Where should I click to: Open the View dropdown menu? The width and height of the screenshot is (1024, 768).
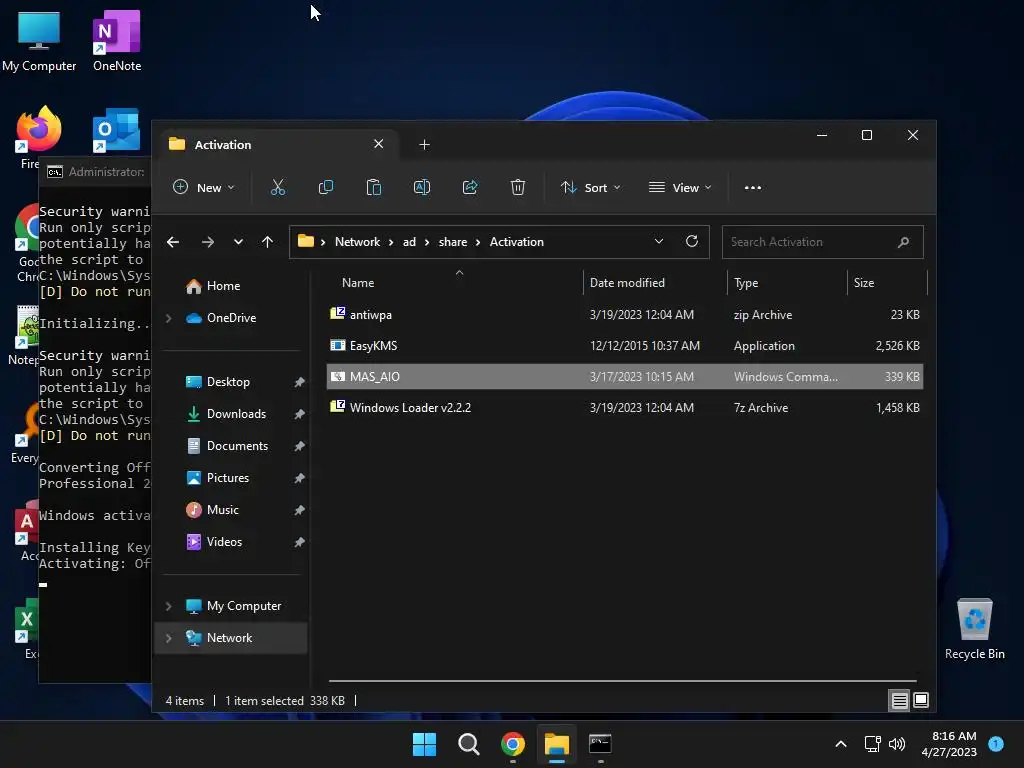pyautogui.click(x=680, y=187)
